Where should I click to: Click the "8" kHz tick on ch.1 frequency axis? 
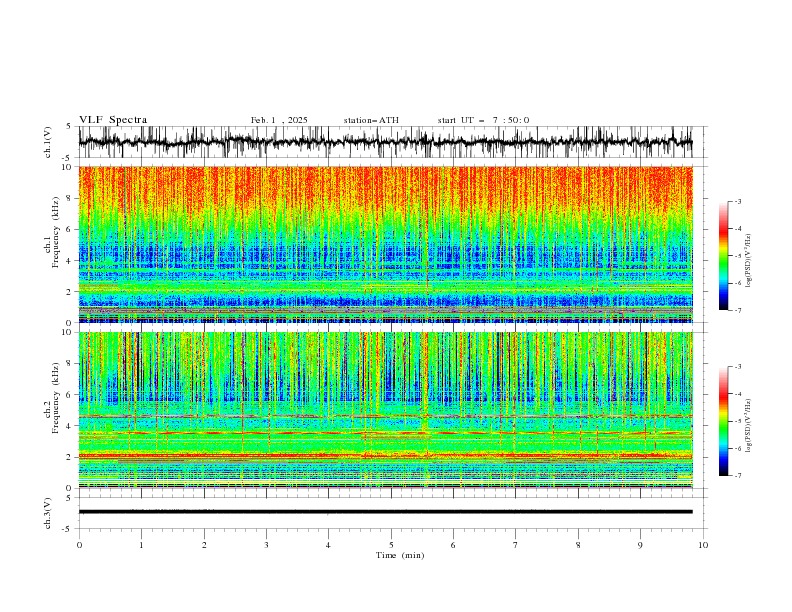click(x=70, y=198)
